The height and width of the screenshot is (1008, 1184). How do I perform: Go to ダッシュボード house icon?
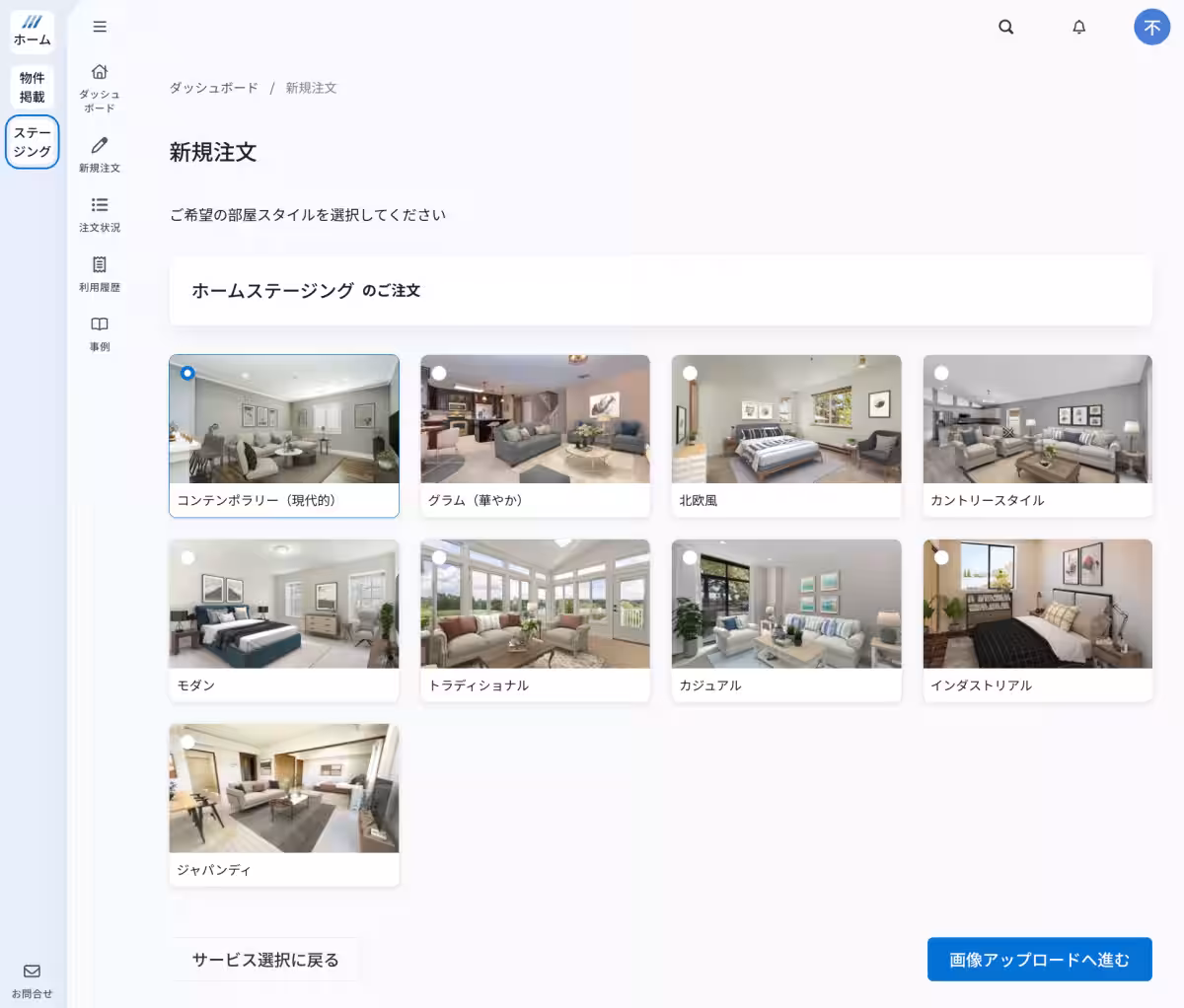point(100,72)
